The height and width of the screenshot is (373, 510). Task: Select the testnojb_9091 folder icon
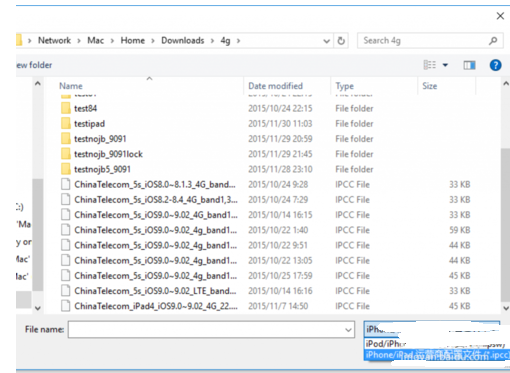[x=66, y=139]
